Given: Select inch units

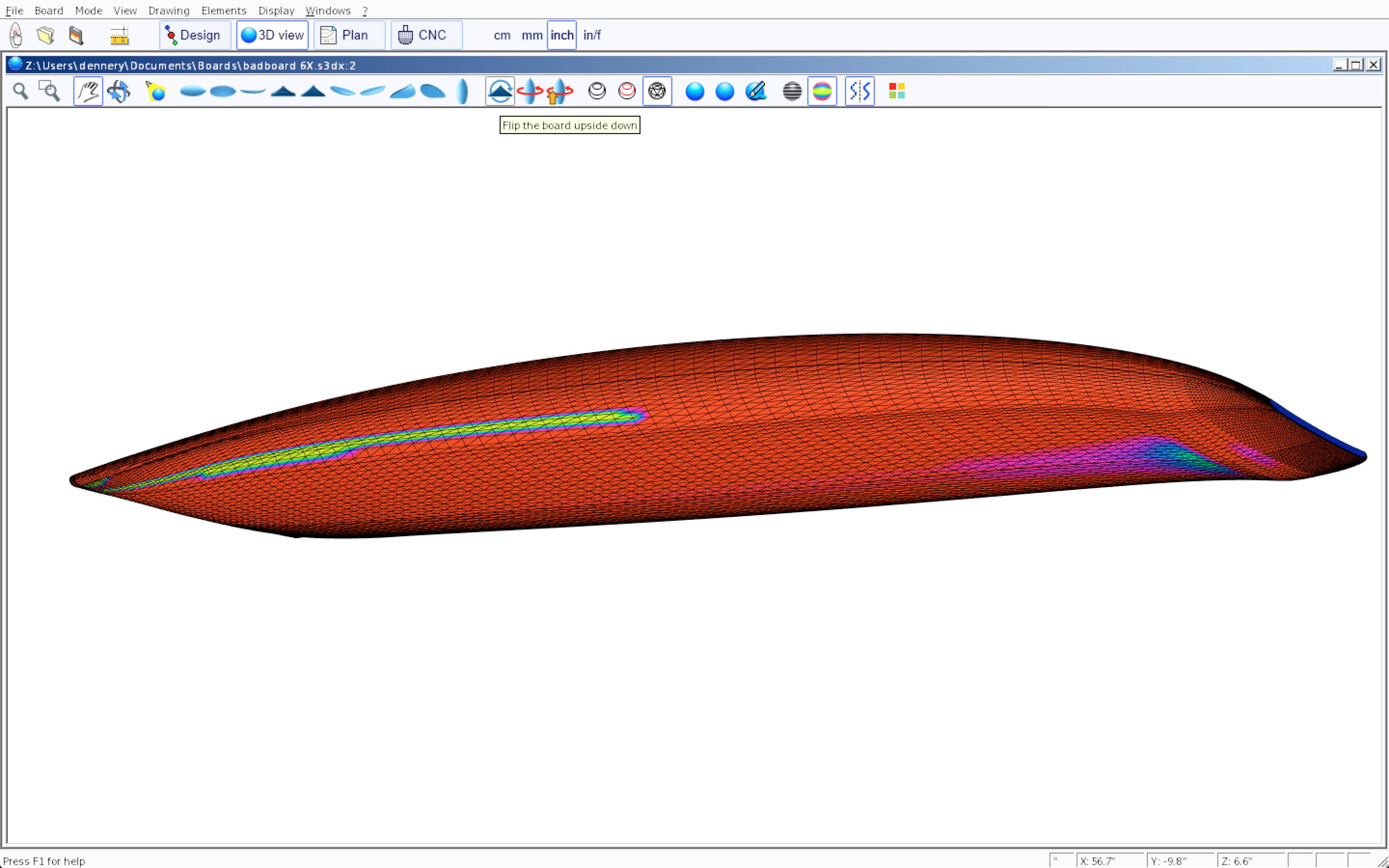Looking at the screenshot, I should 561,35.
